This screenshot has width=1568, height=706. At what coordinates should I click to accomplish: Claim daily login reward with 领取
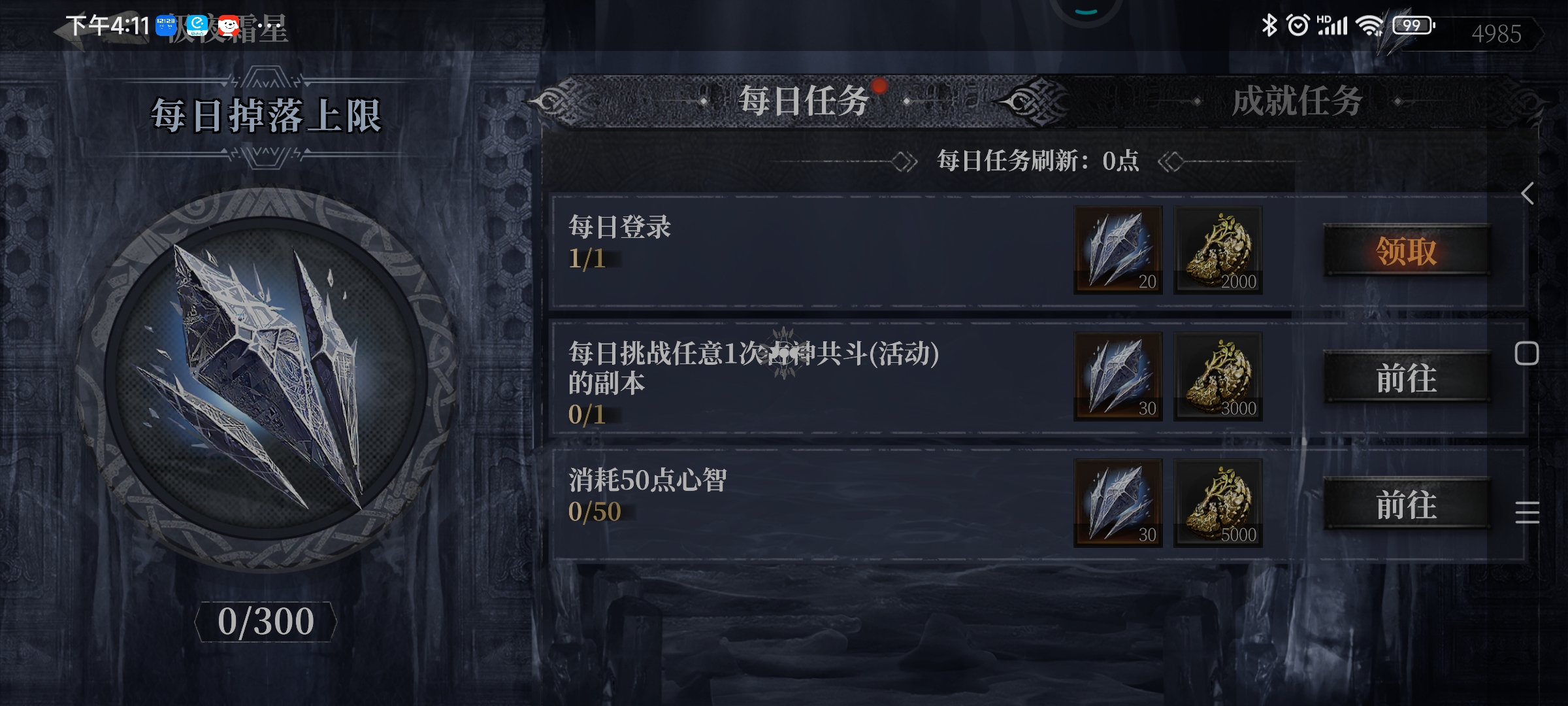(x=1407, y=250)
